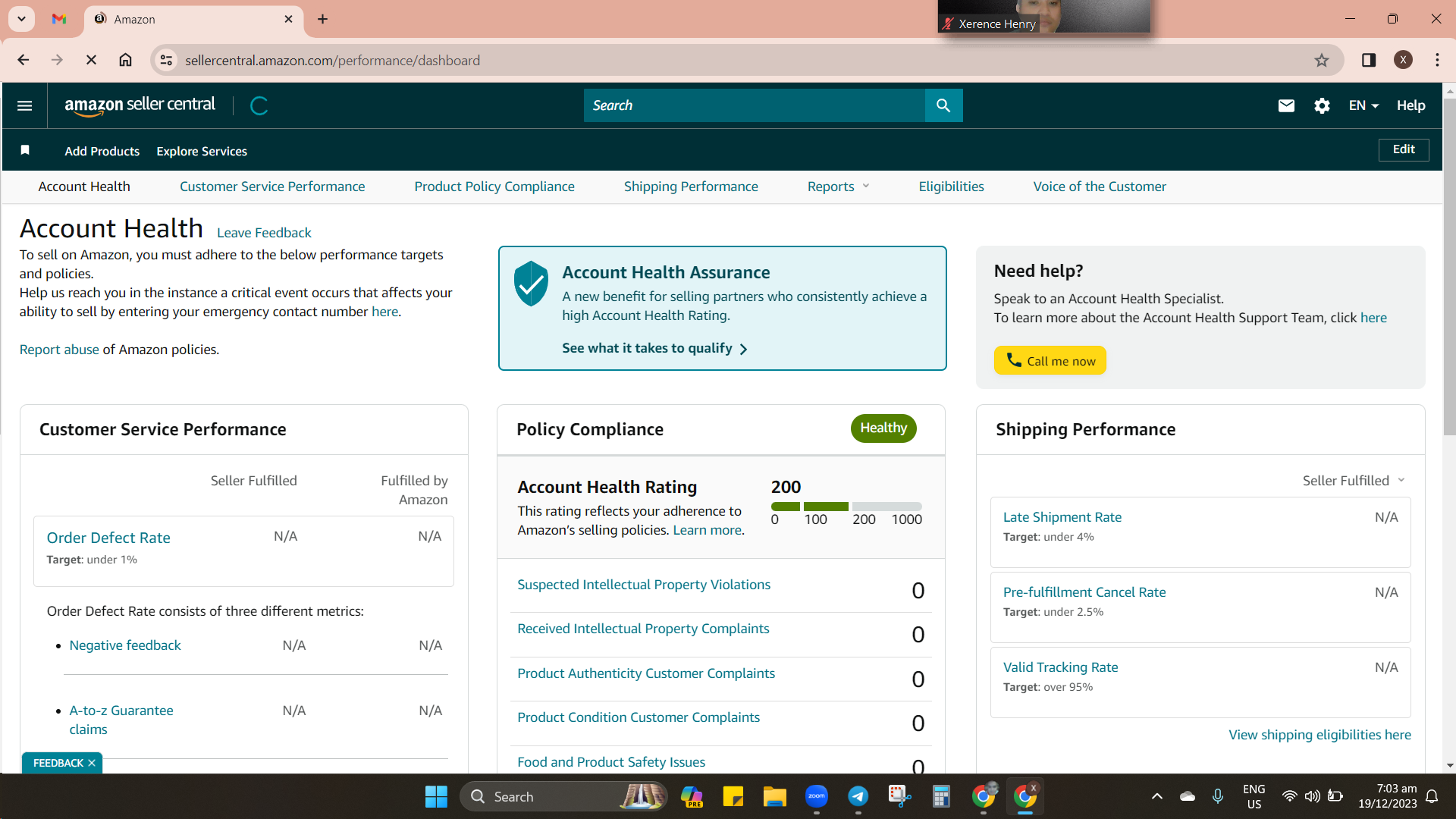View site information icon in address bar
This screenshot has width=1456, height=819.
166,60
